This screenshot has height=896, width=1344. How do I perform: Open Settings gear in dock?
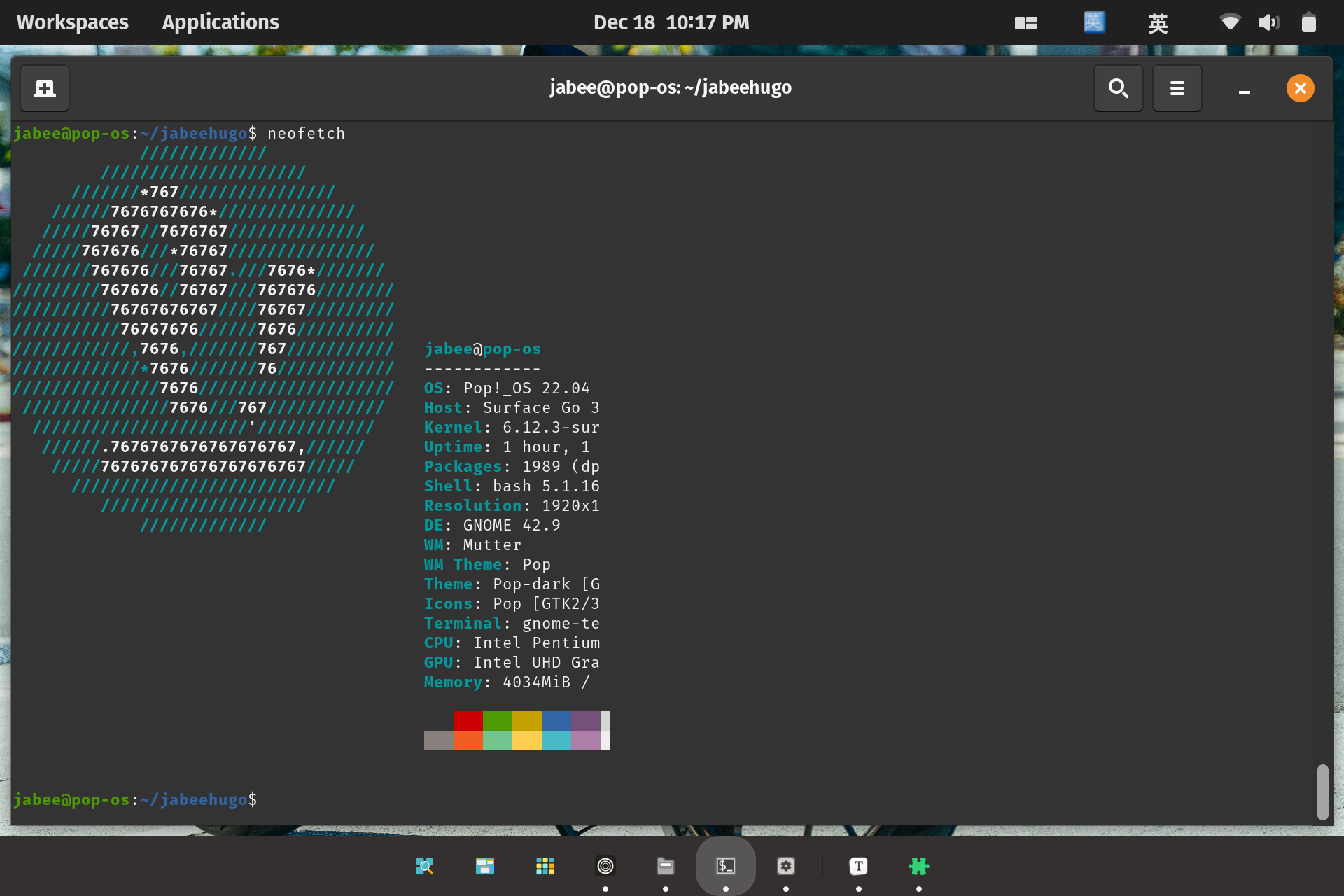coord(786,866)
